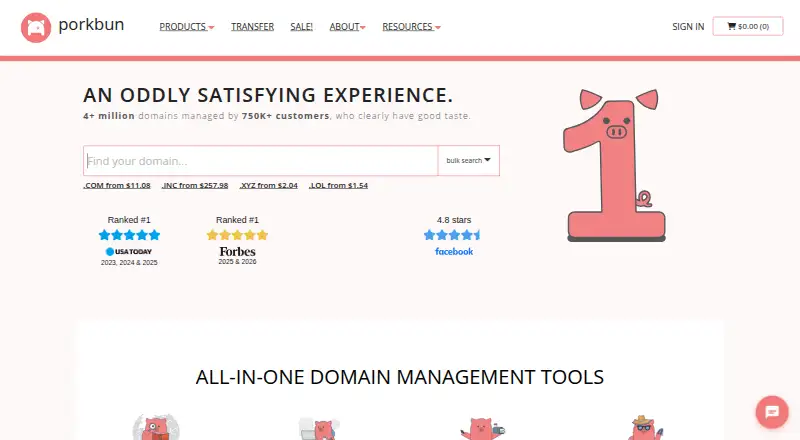Click pig holding camera illustration

click(482, 428)
